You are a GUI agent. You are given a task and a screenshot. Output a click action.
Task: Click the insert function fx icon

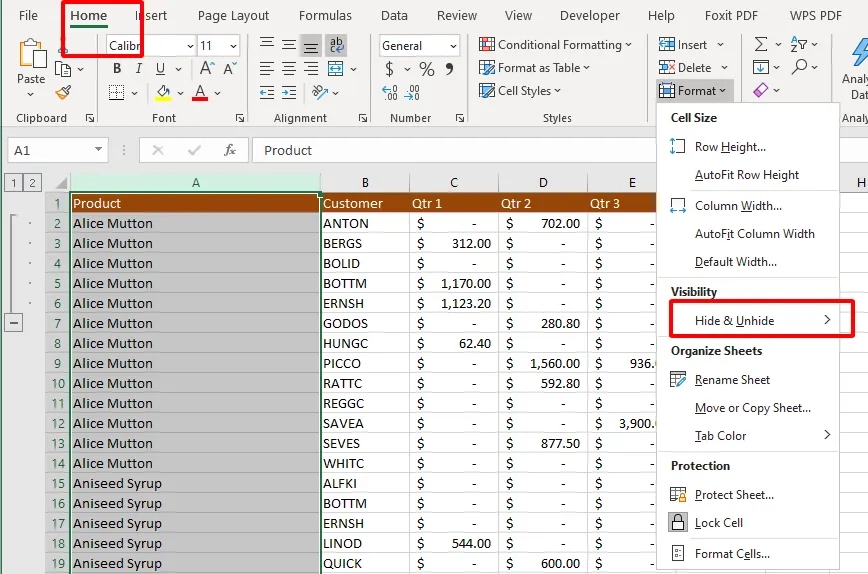pyautogui.click(x=230, y=150)
